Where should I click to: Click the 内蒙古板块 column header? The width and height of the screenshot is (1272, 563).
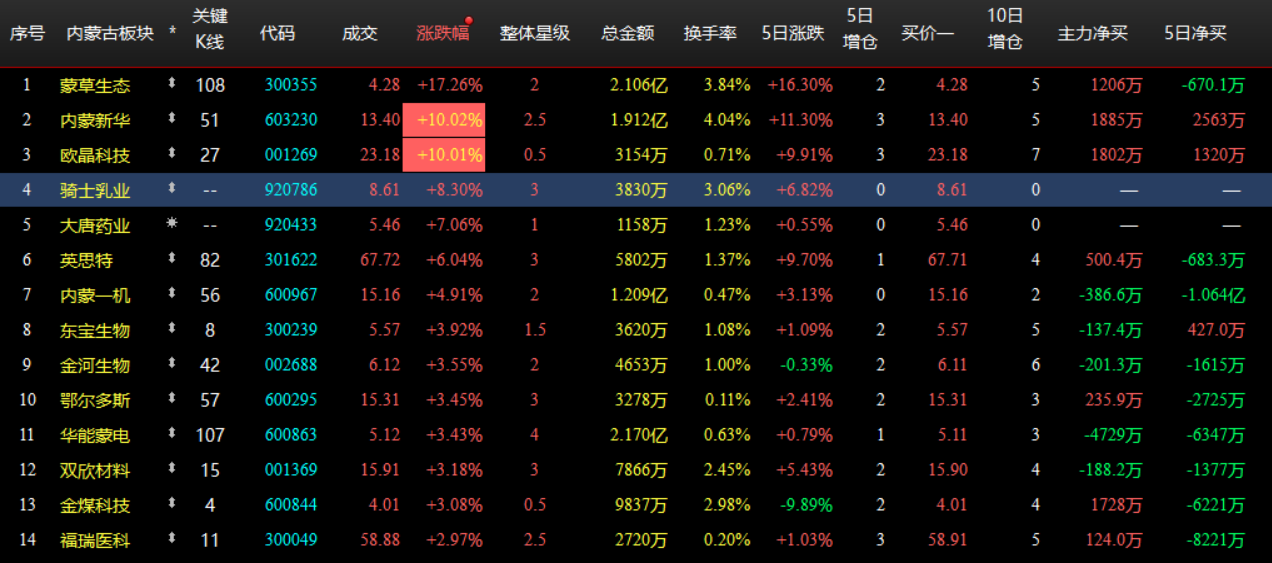pos(110,33)
